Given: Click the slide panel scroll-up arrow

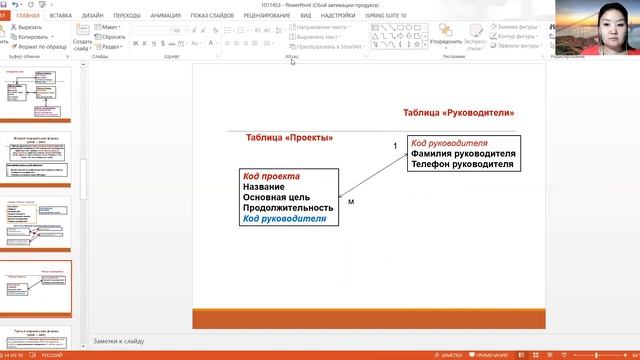Looking at the screenshot, I should (83, 64).
